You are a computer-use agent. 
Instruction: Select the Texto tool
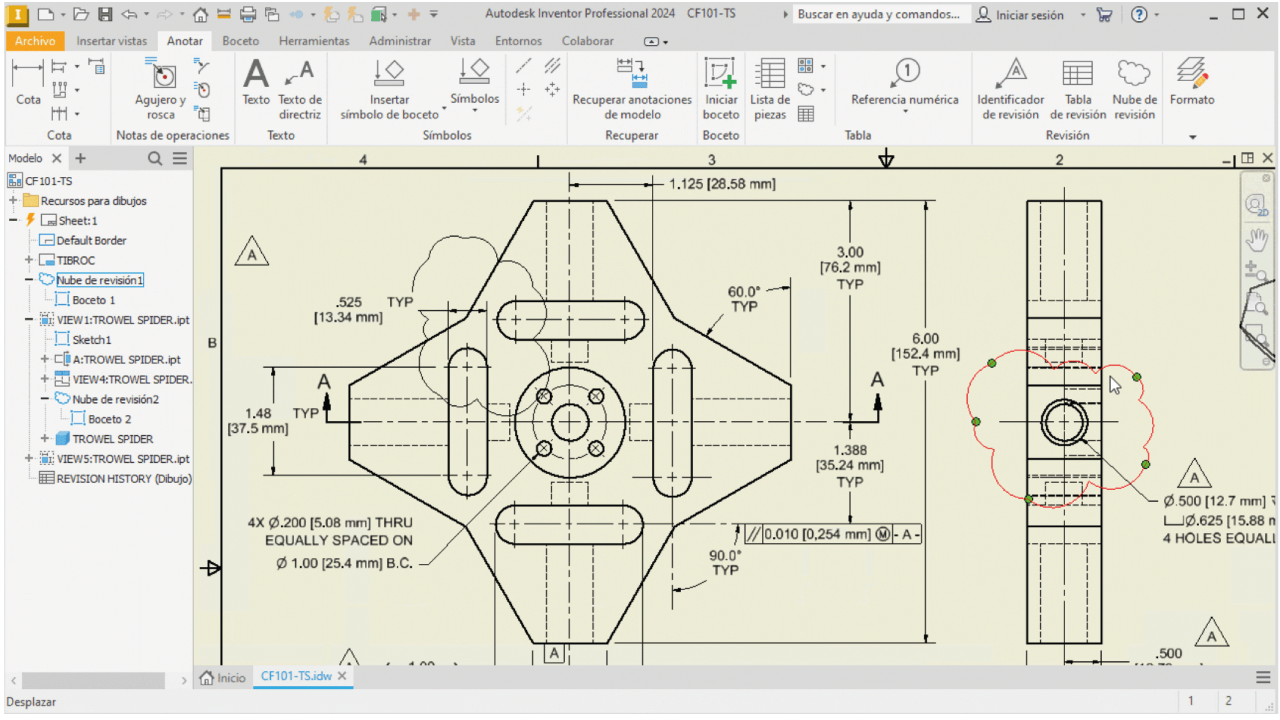(x=256, y=81)
